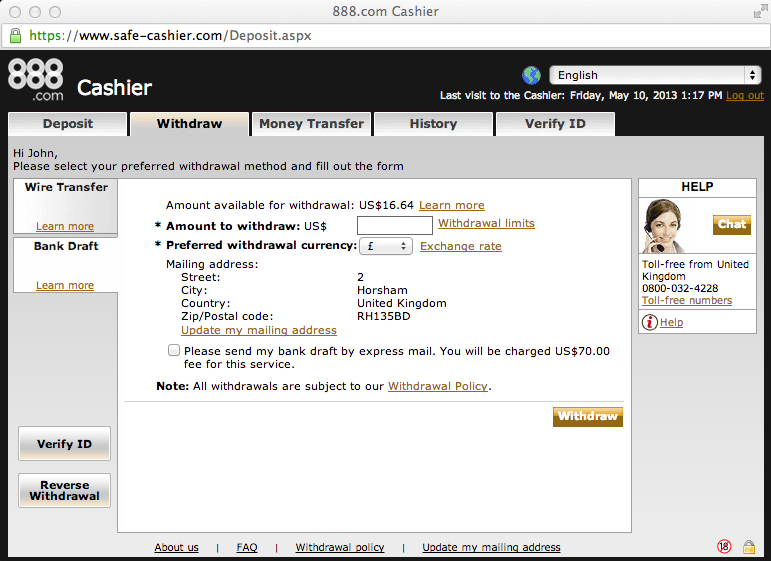Click the gold padlock security icon
Screen dimensions: 771x561
tap(748, 546)
